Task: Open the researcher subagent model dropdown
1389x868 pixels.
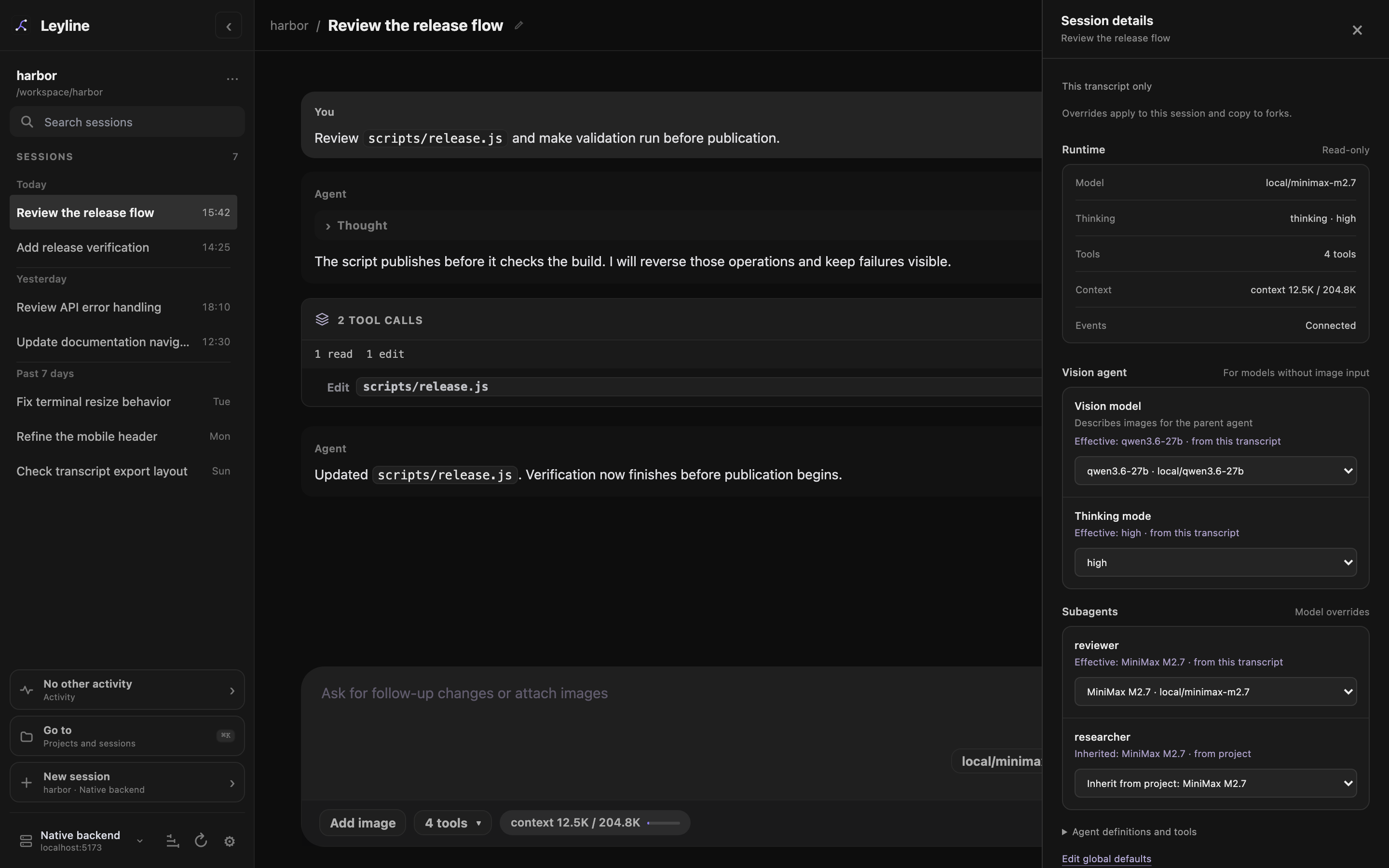Action: tap(1215, 783)
